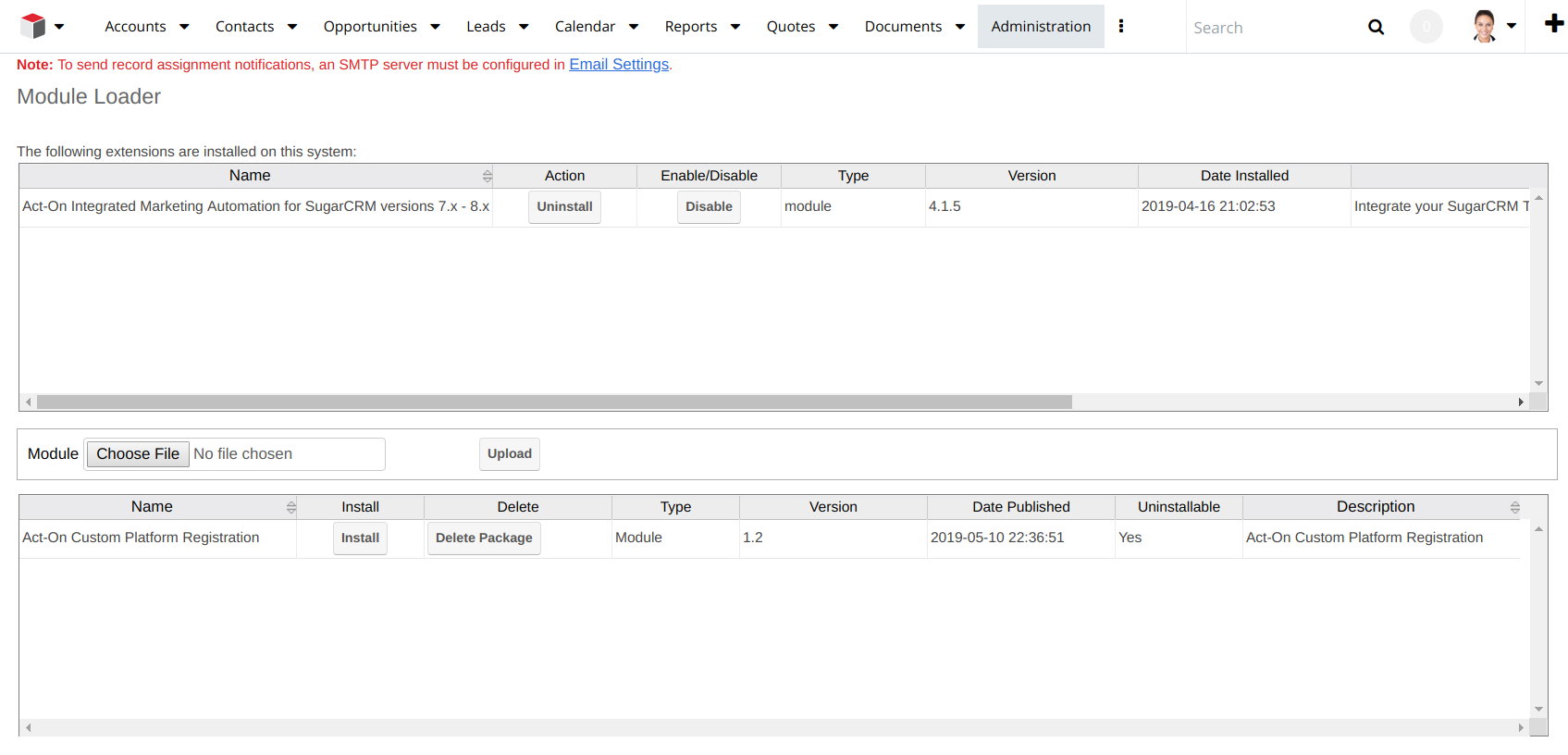Click the Date Published column header
Screen dimensions: 1568x755
tap(1020, 507)
